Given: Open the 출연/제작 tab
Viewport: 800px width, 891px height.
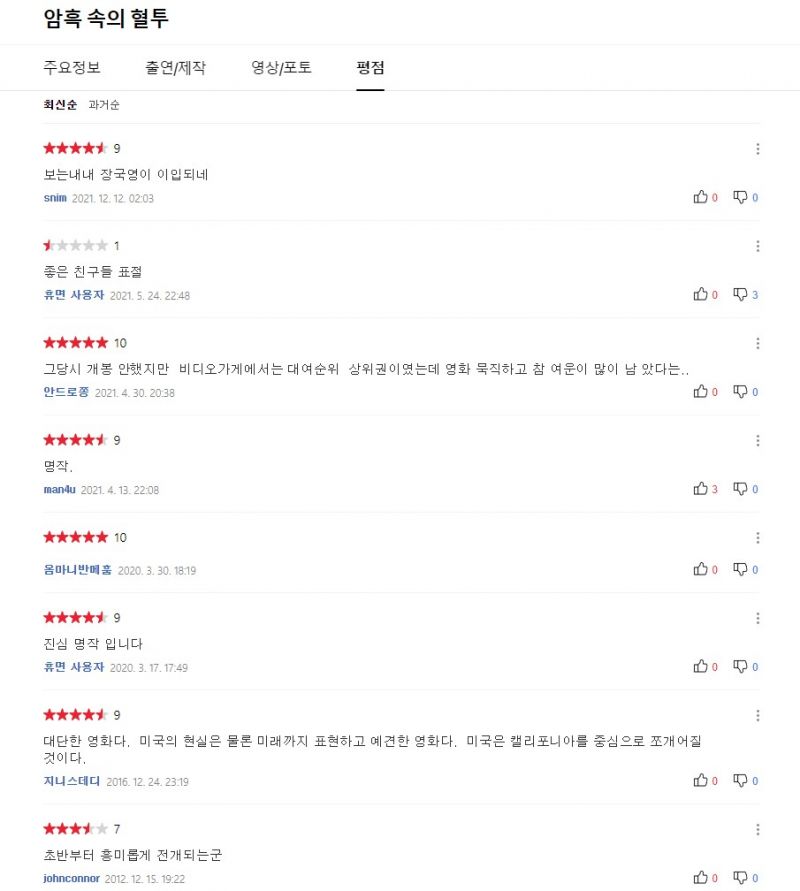Looking at the screenshot, I should [x=176, y=68].
